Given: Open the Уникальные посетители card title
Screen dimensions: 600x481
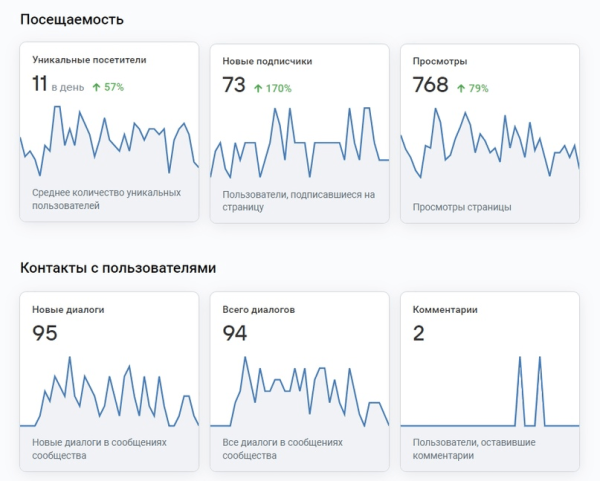Looking at the screenshot, I should (x=89, y=60).
